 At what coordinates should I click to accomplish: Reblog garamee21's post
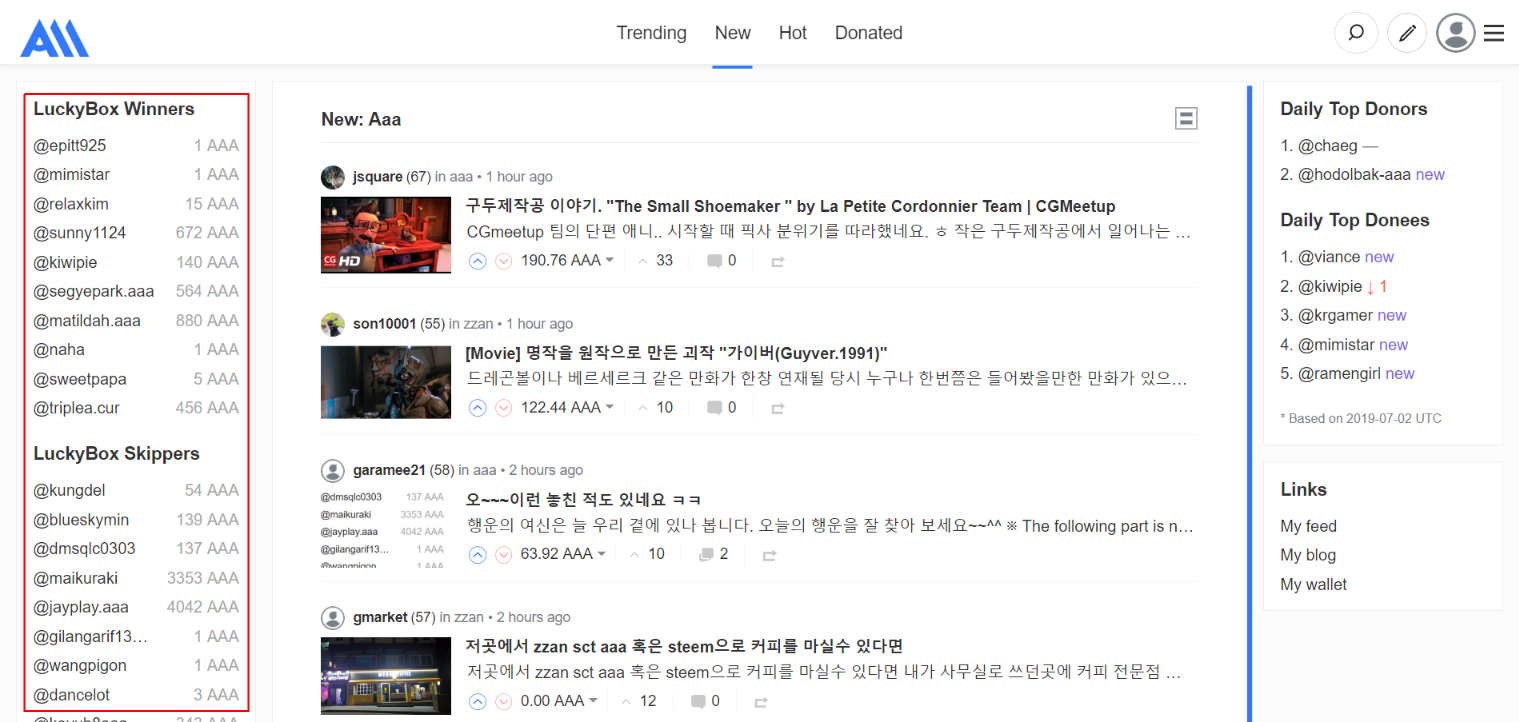[770, 555]
